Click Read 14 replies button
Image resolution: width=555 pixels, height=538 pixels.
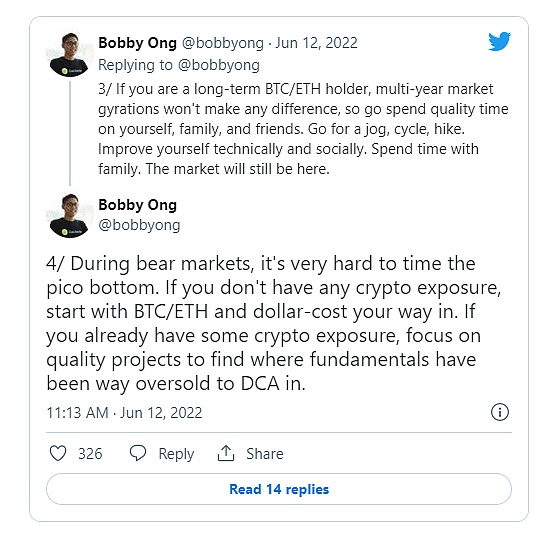(x=279, y=489)
